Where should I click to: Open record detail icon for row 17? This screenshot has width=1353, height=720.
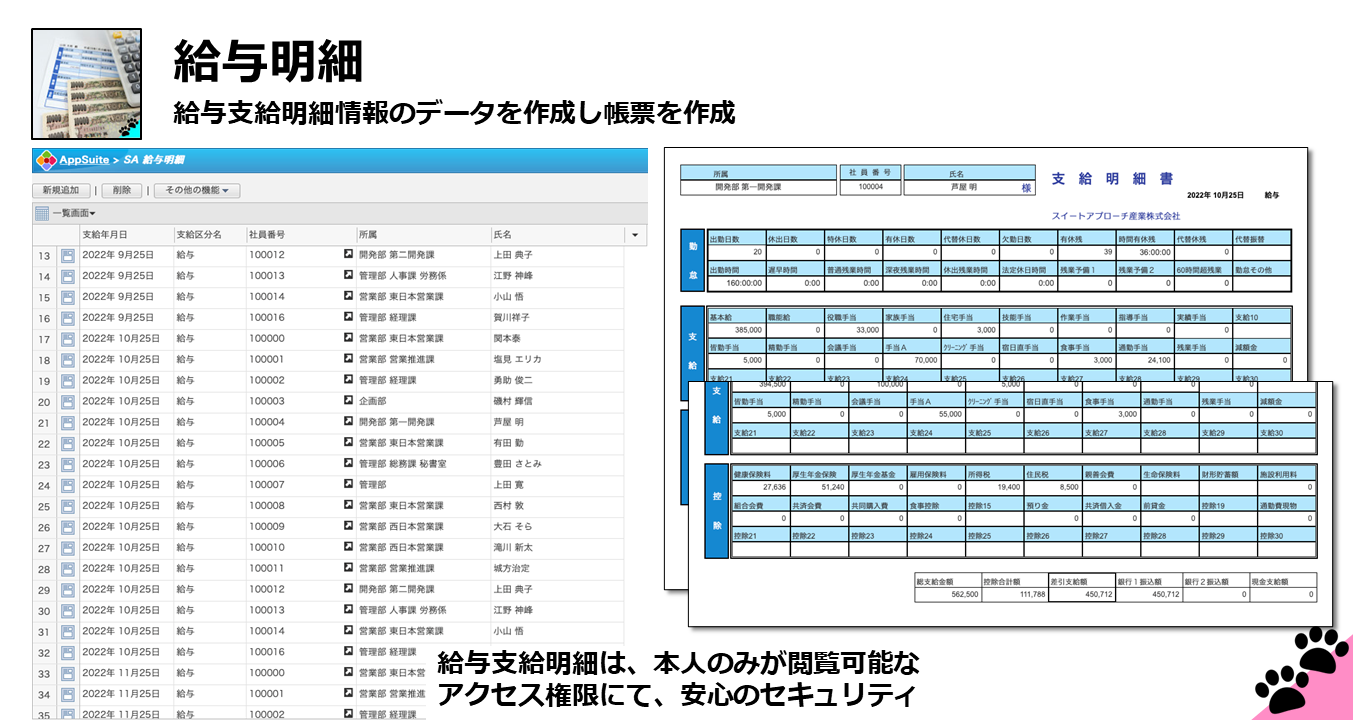point(69,339)
